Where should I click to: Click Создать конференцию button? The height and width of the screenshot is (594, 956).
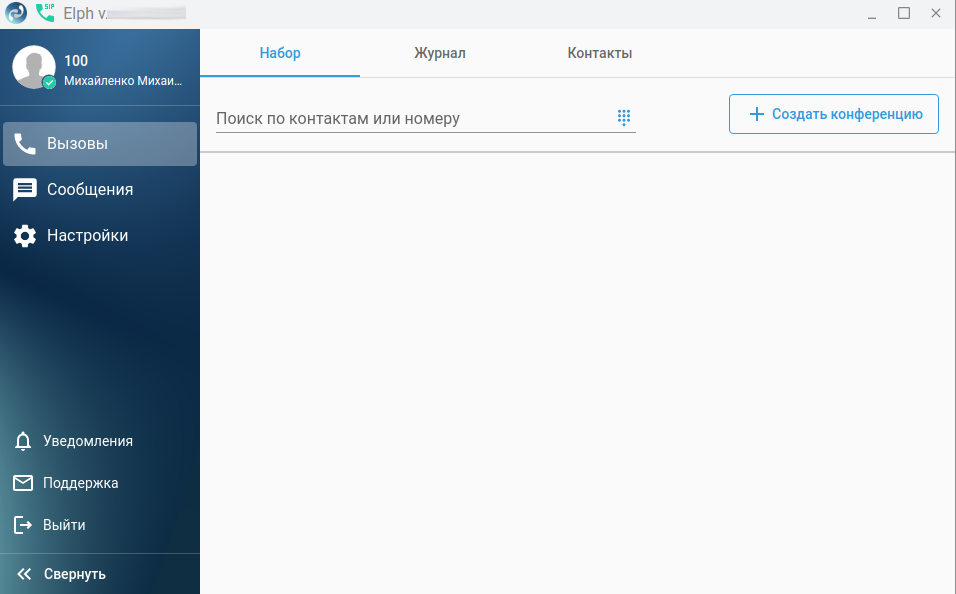(833, 114)
